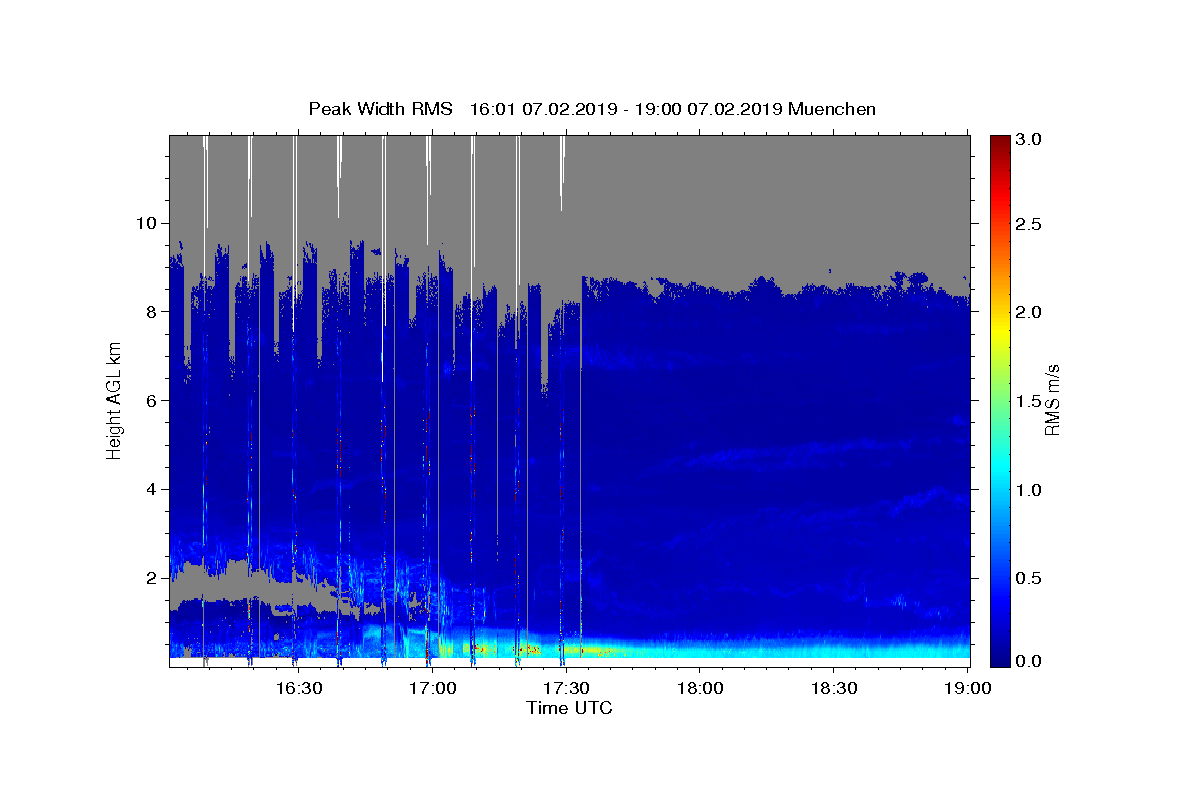
Task: Click the cyan section of the colorbar
Action: pyautogui.click(x=999, y=470)
